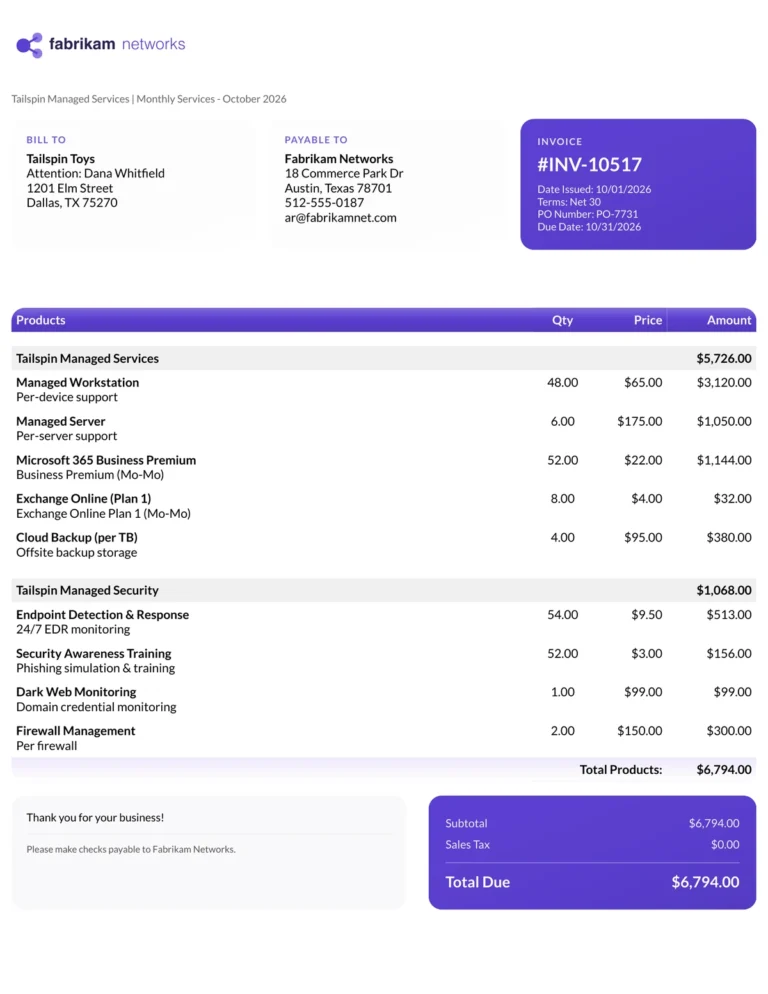Click the 'Products' column header
The height and width of the screenshot is (994, 768).
[41, 320]
